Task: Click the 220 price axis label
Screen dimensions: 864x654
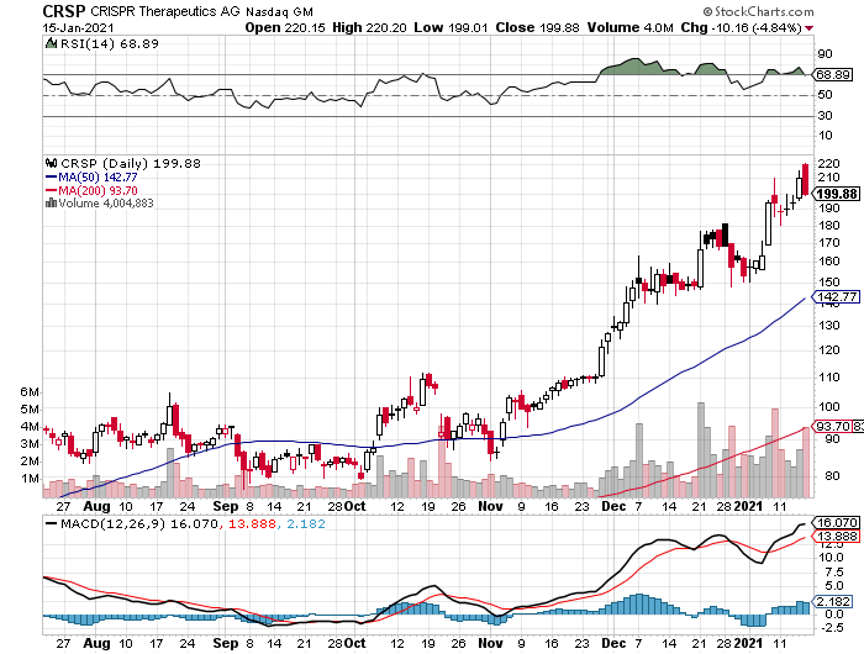Action: [x=829, y=164]
